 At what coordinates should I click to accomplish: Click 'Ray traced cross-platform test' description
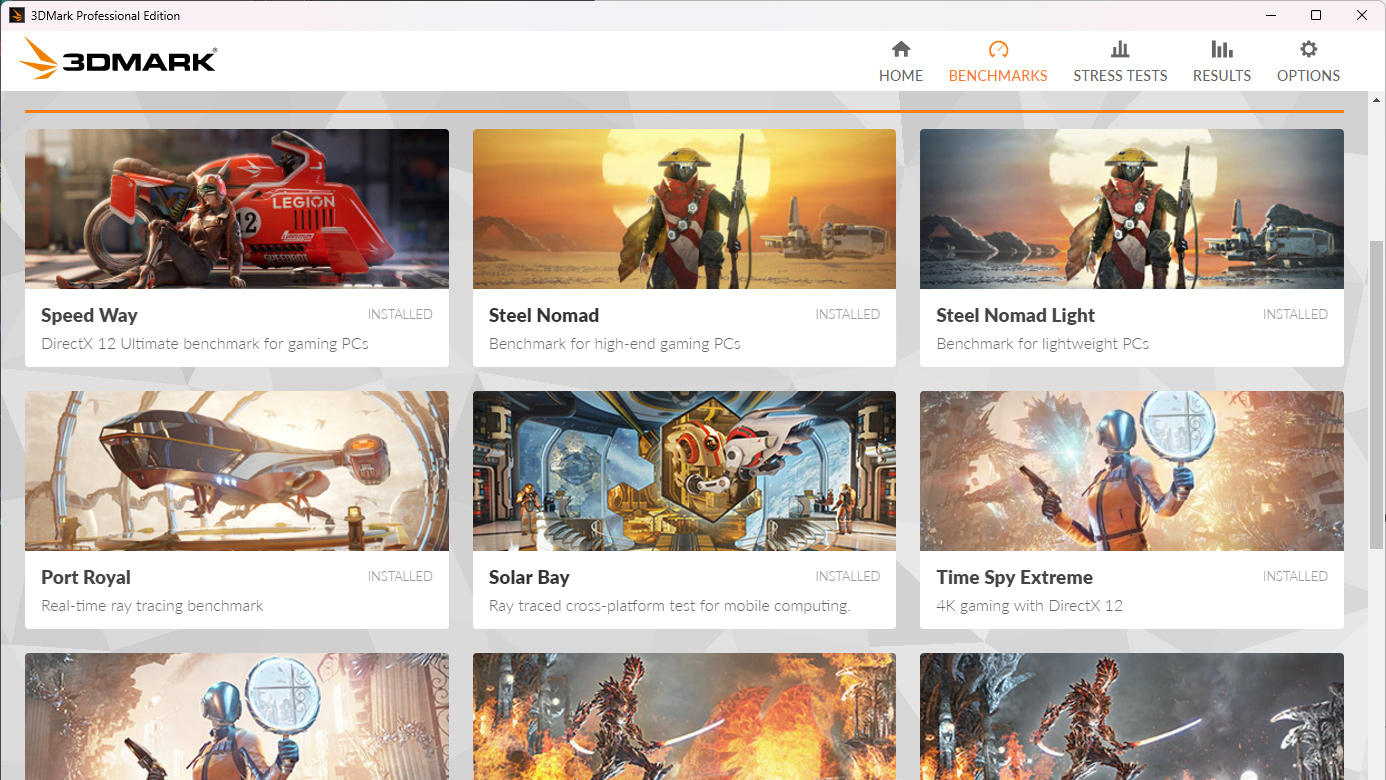669,606
